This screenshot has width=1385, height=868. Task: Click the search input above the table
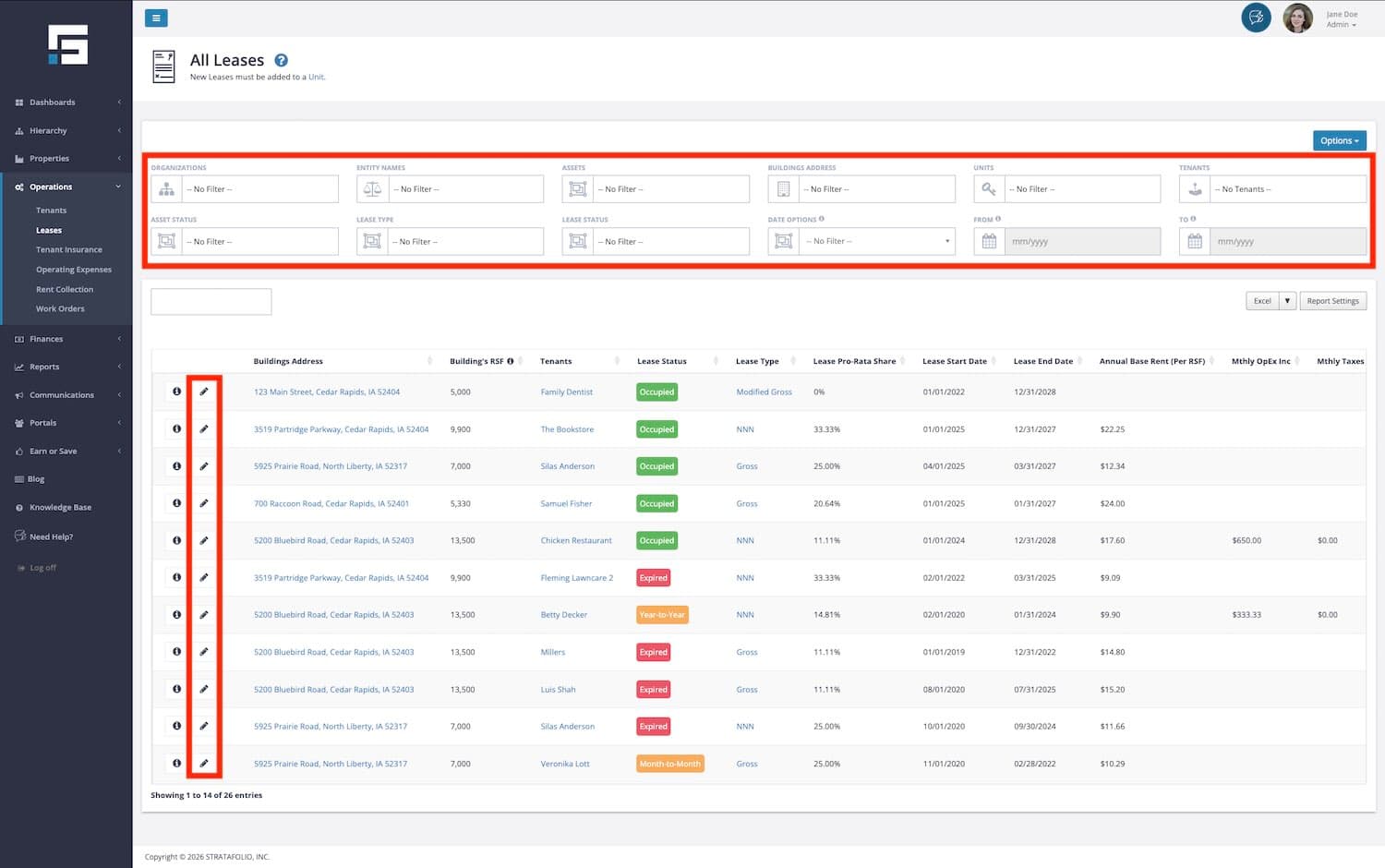click(211, 302)
